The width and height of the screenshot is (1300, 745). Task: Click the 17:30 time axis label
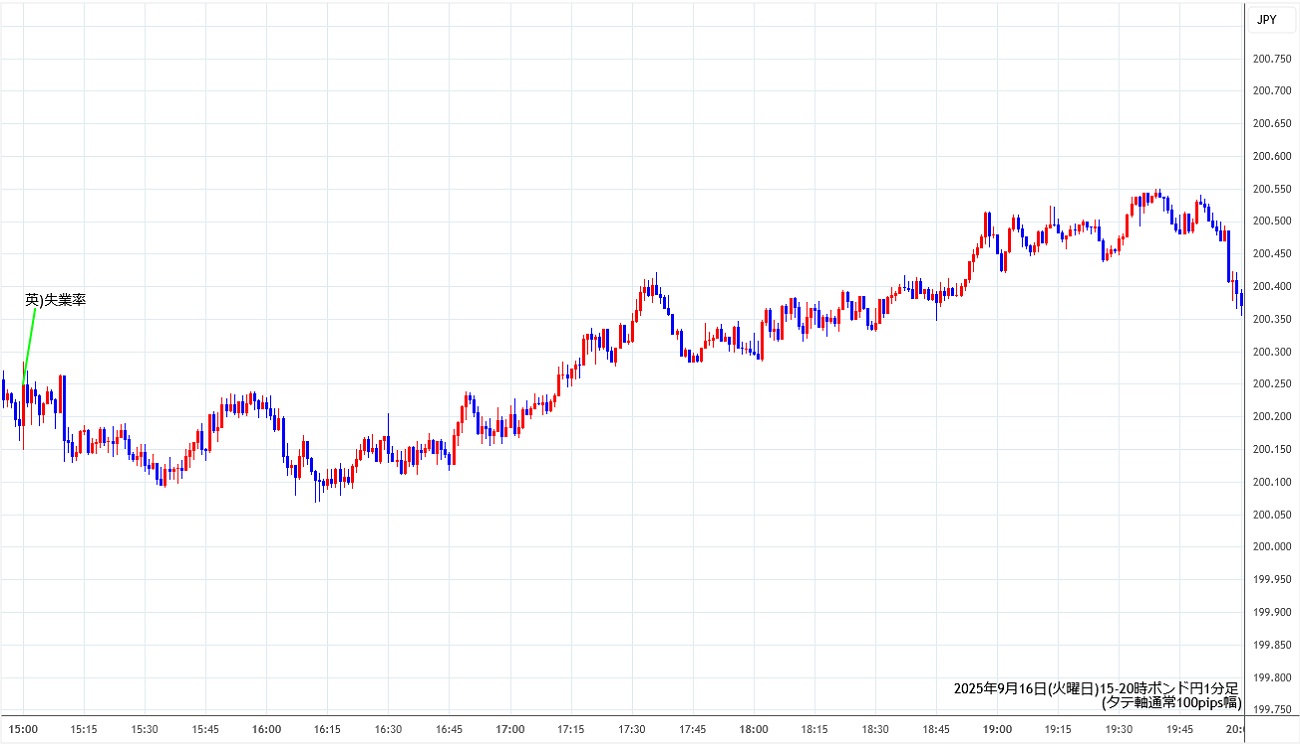(x=632, y=729)
